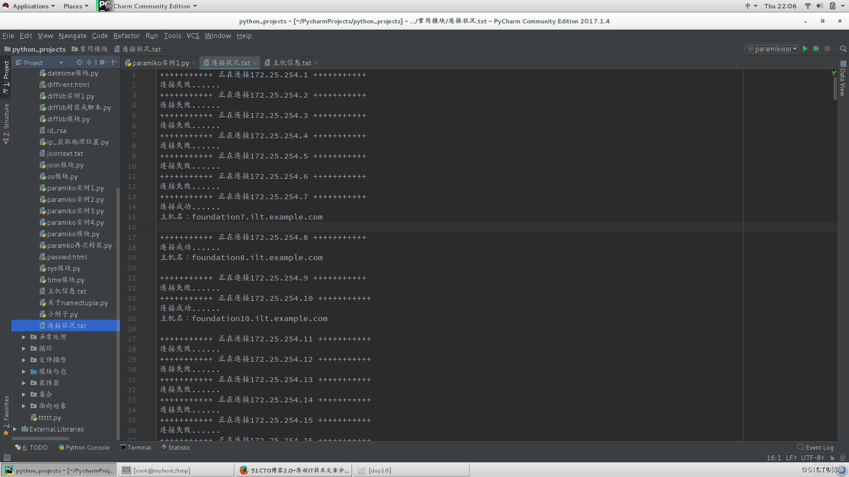Toggle the Favorites side panel
Screen dimensions: 849x477
click(x=6, y=412)
